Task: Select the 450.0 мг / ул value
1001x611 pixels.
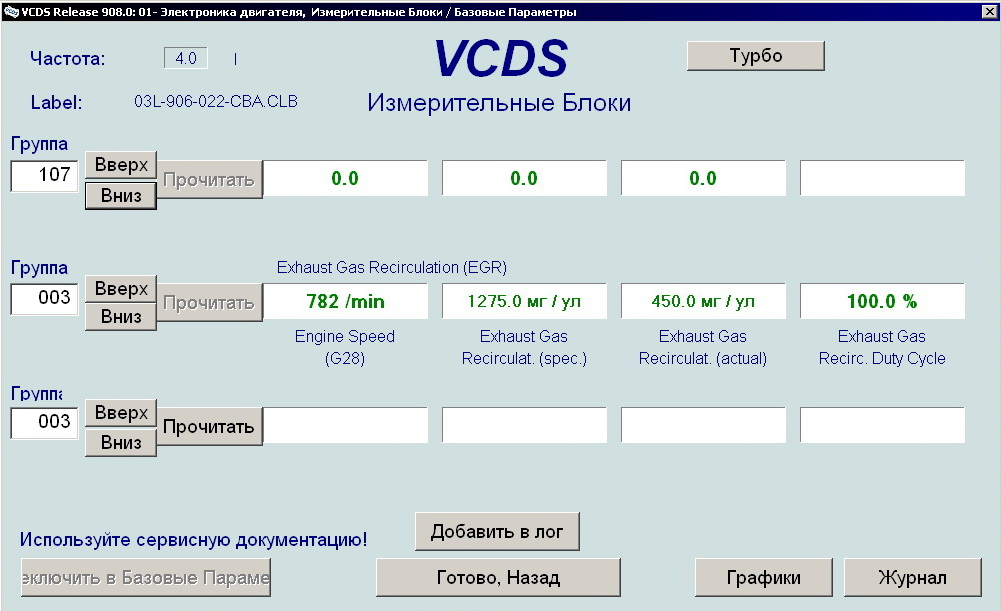Action: [x=703, y=301]
